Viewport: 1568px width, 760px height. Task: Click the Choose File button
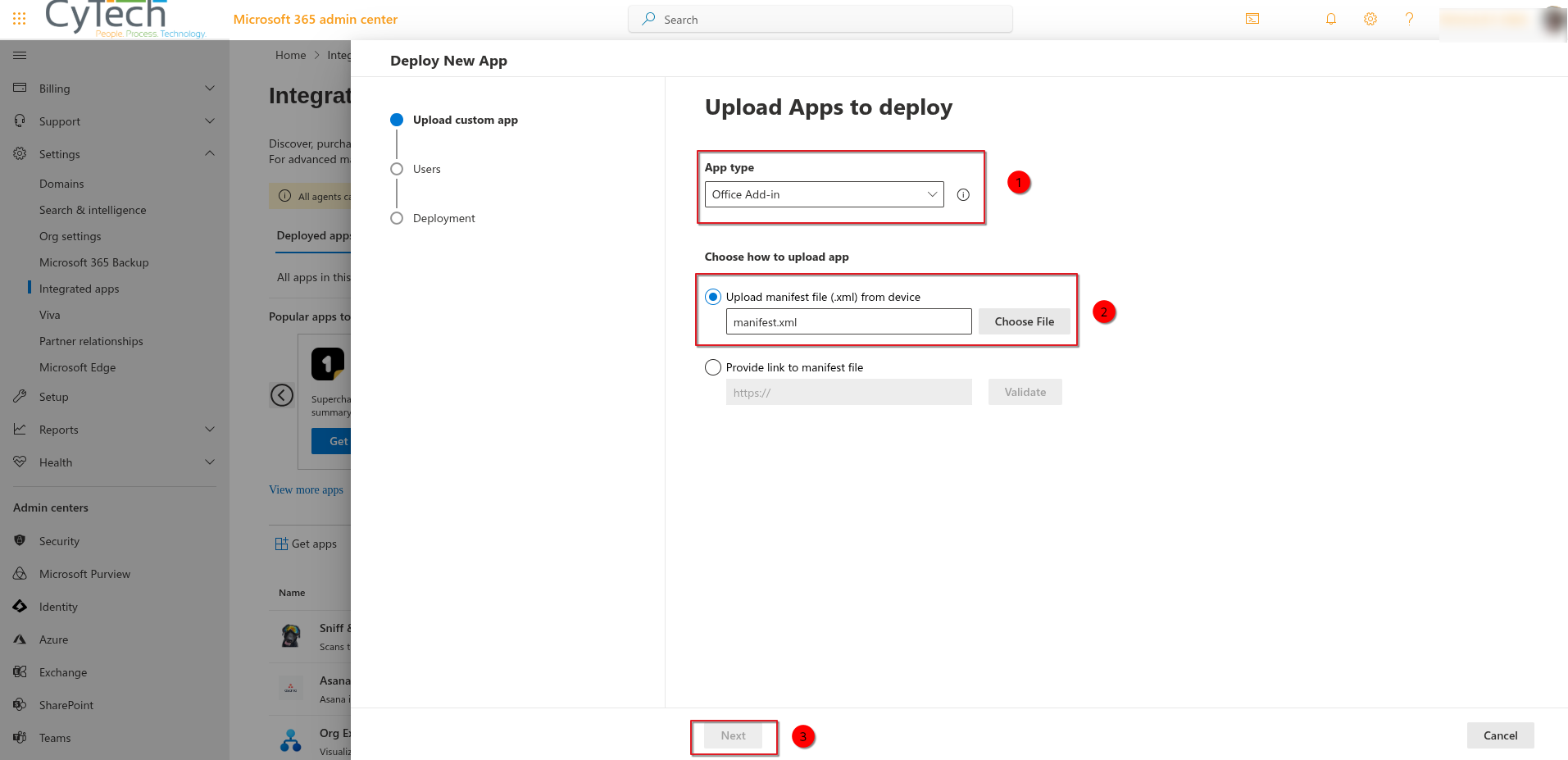[1025, 321]
